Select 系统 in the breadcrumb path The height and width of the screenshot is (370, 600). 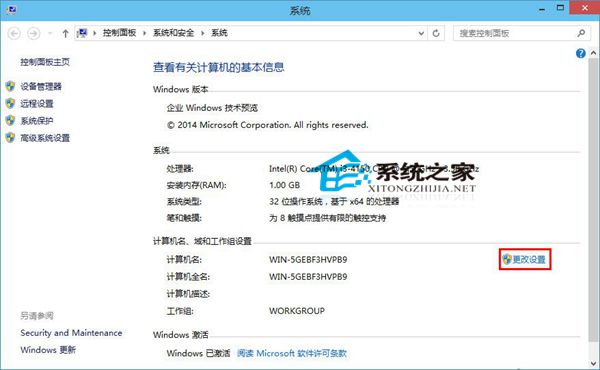click(219, 33)
